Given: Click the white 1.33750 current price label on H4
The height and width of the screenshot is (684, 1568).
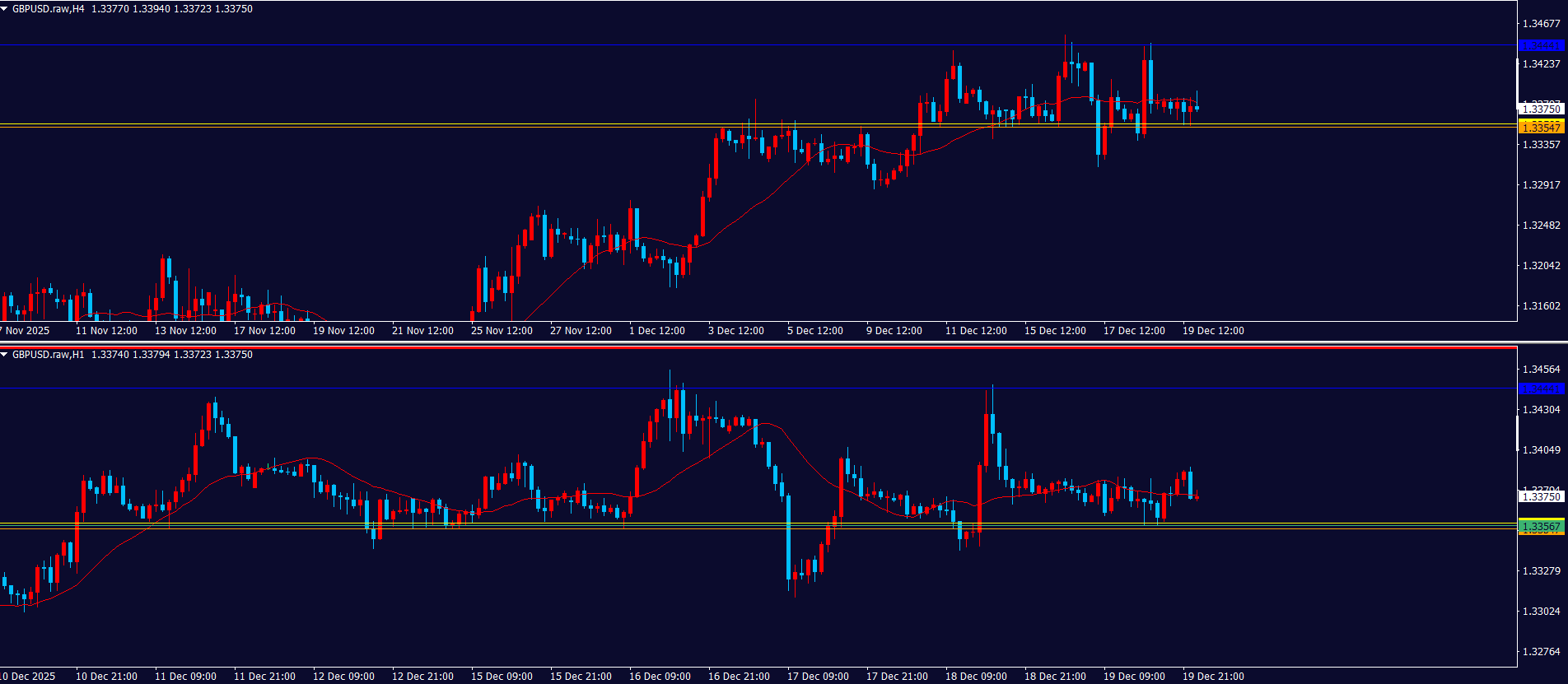Looking at the screenshot, I should (x=1541, y=109).
